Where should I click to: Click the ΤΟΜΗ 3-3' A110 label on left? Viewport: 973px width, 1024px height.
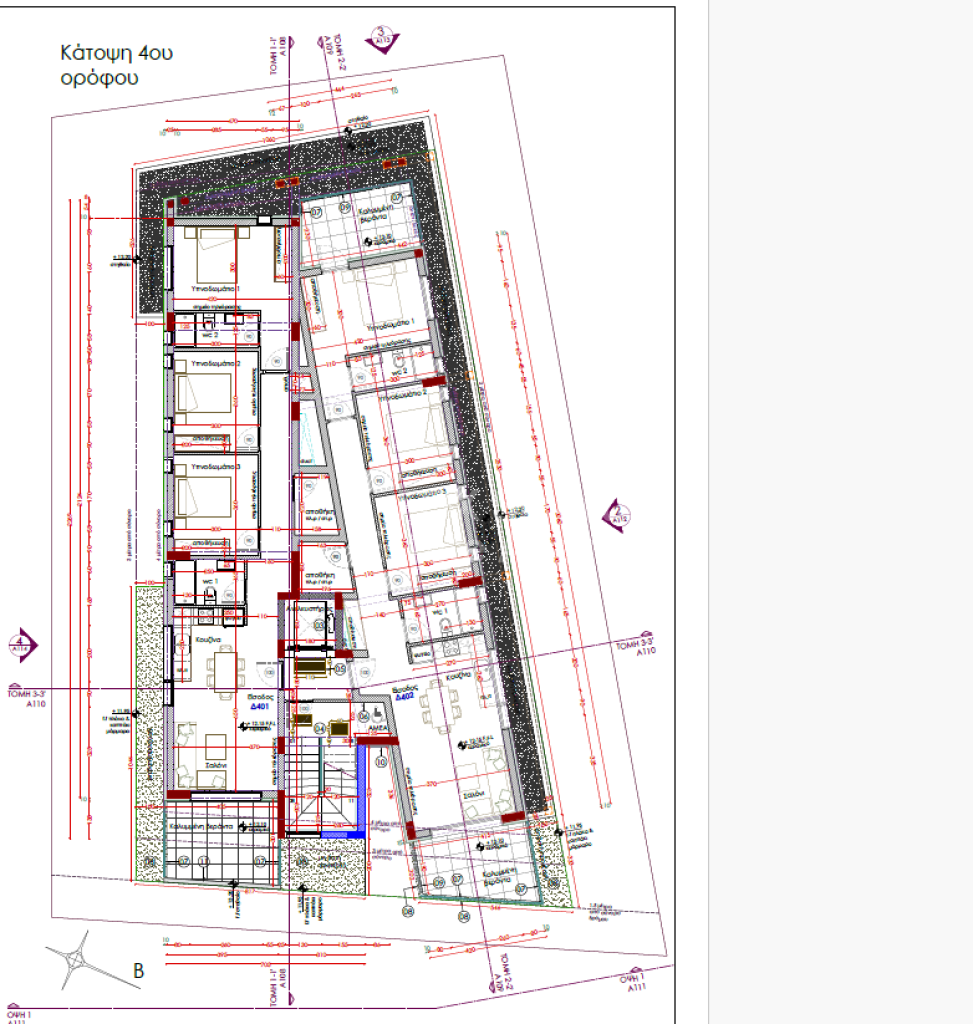click(x=28, y=697)
